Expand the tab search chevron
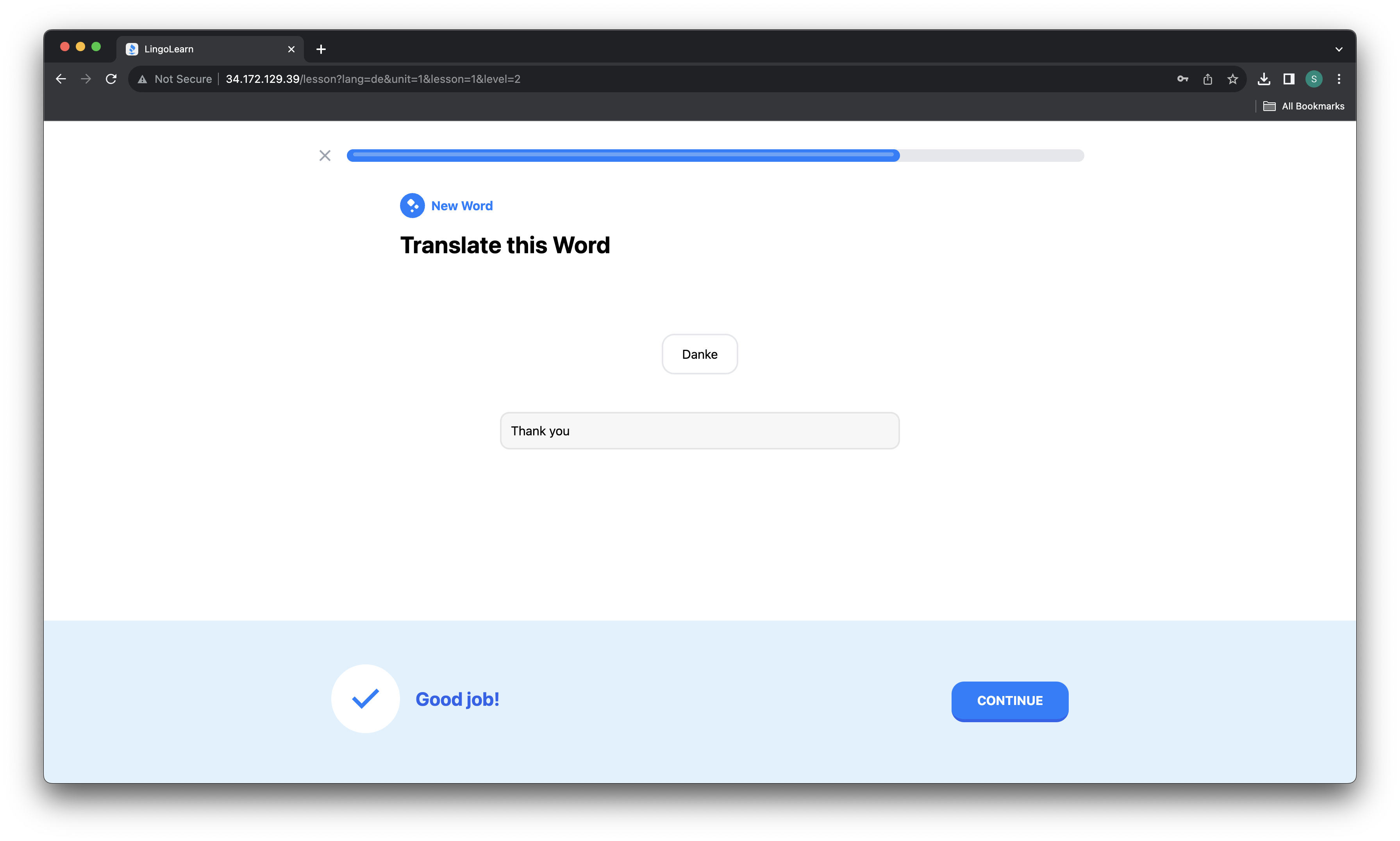Screen dimensions: 1400x841 [1339, 49]
